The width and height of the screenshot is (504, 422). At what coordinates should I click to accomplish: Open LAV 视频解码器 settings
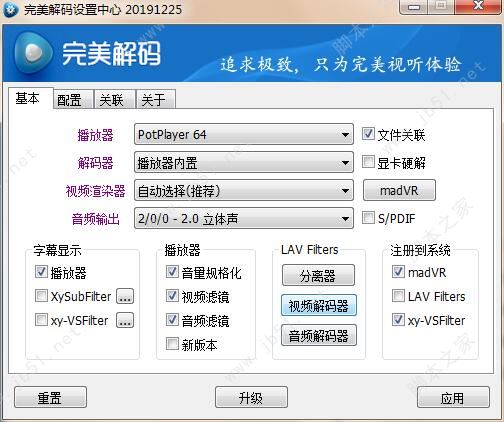tap(319, 305)
